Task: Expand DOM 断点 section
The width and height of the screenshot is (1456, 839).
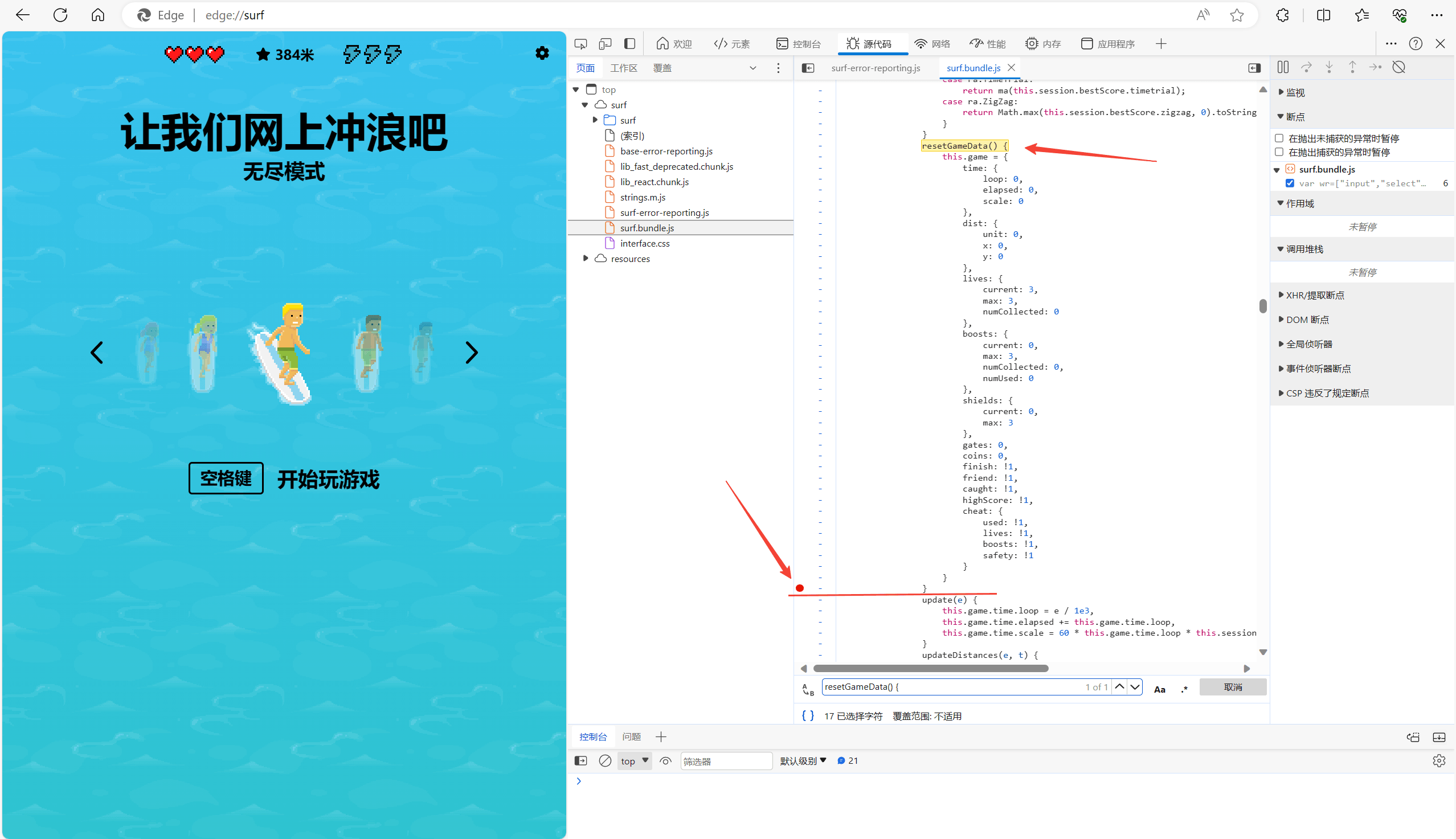Action: [1303, 319]
